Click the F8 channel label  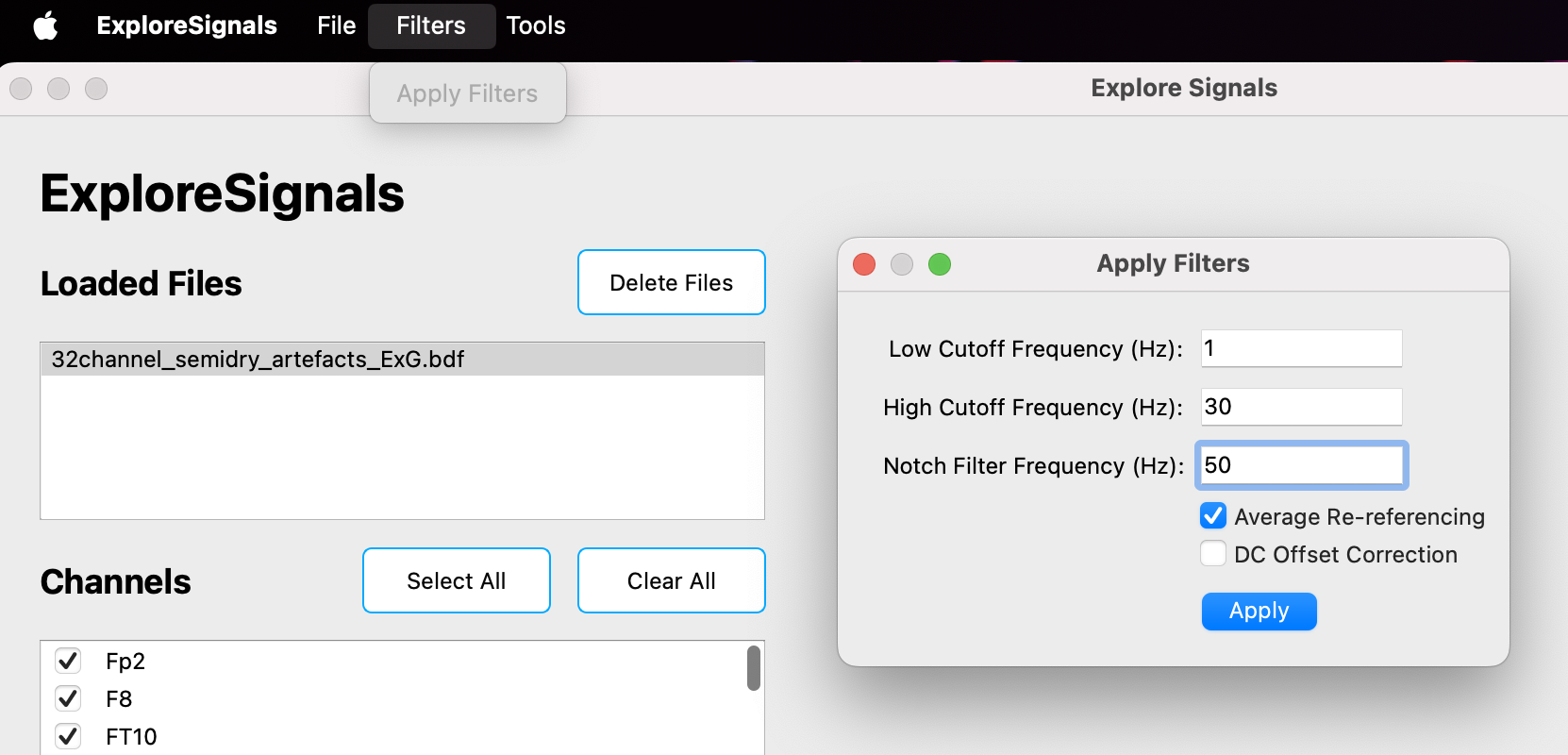pyautogui.click(x=119, y=698)
